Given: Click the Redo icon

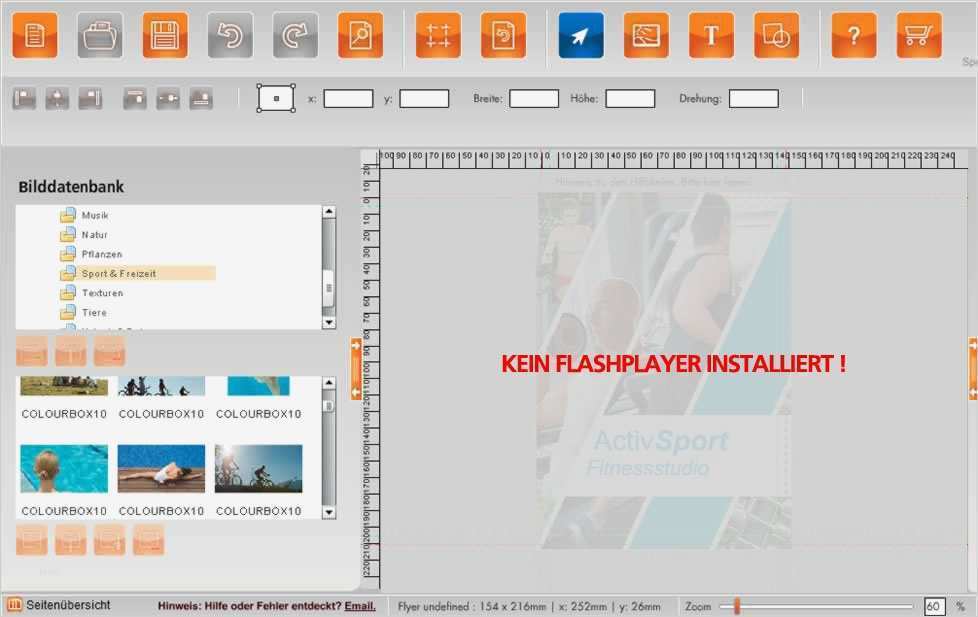Looking at the screenshot, I should click(296, 34).
